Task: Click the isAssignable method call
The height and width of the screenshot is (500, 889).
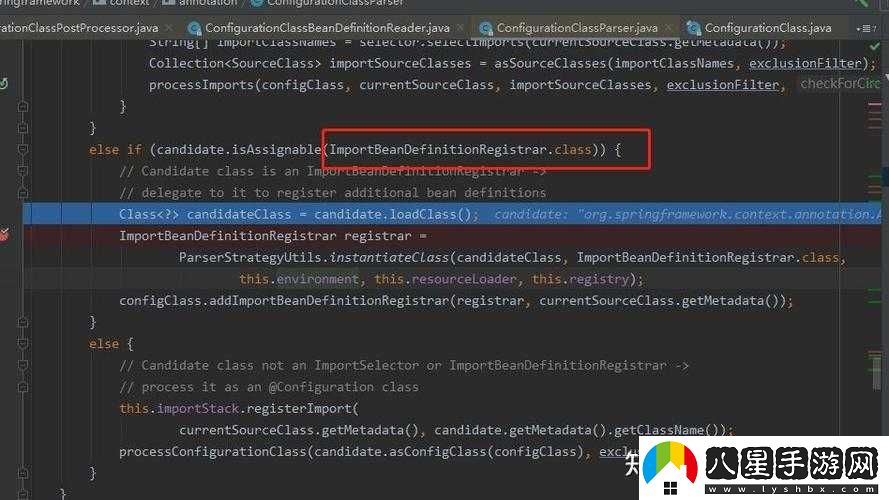Action: (x=277, y=150)
